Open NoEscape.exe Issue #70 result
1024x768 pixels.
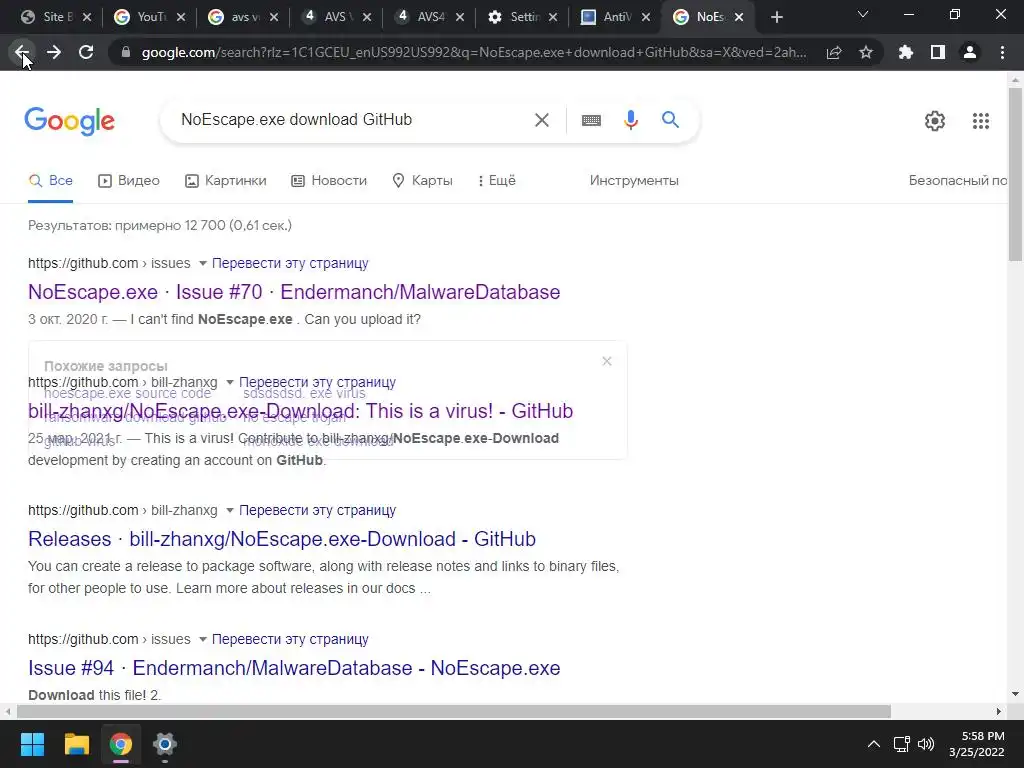(x=294, y=292)
